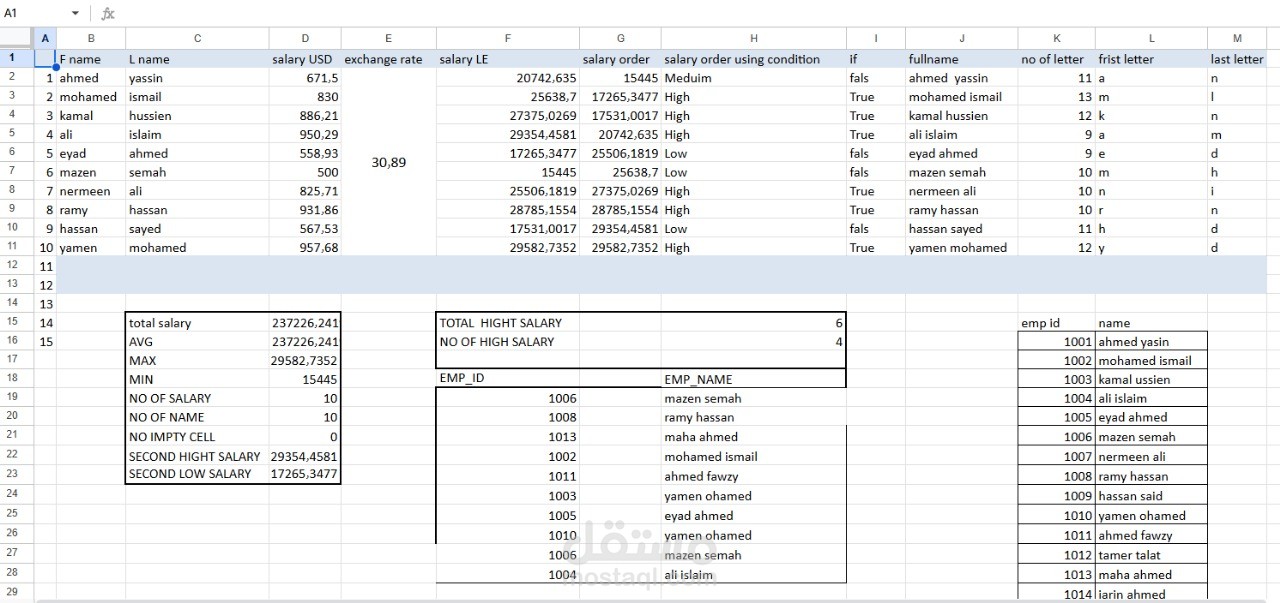
Task: Select column B header
Action: pos(91,39)
